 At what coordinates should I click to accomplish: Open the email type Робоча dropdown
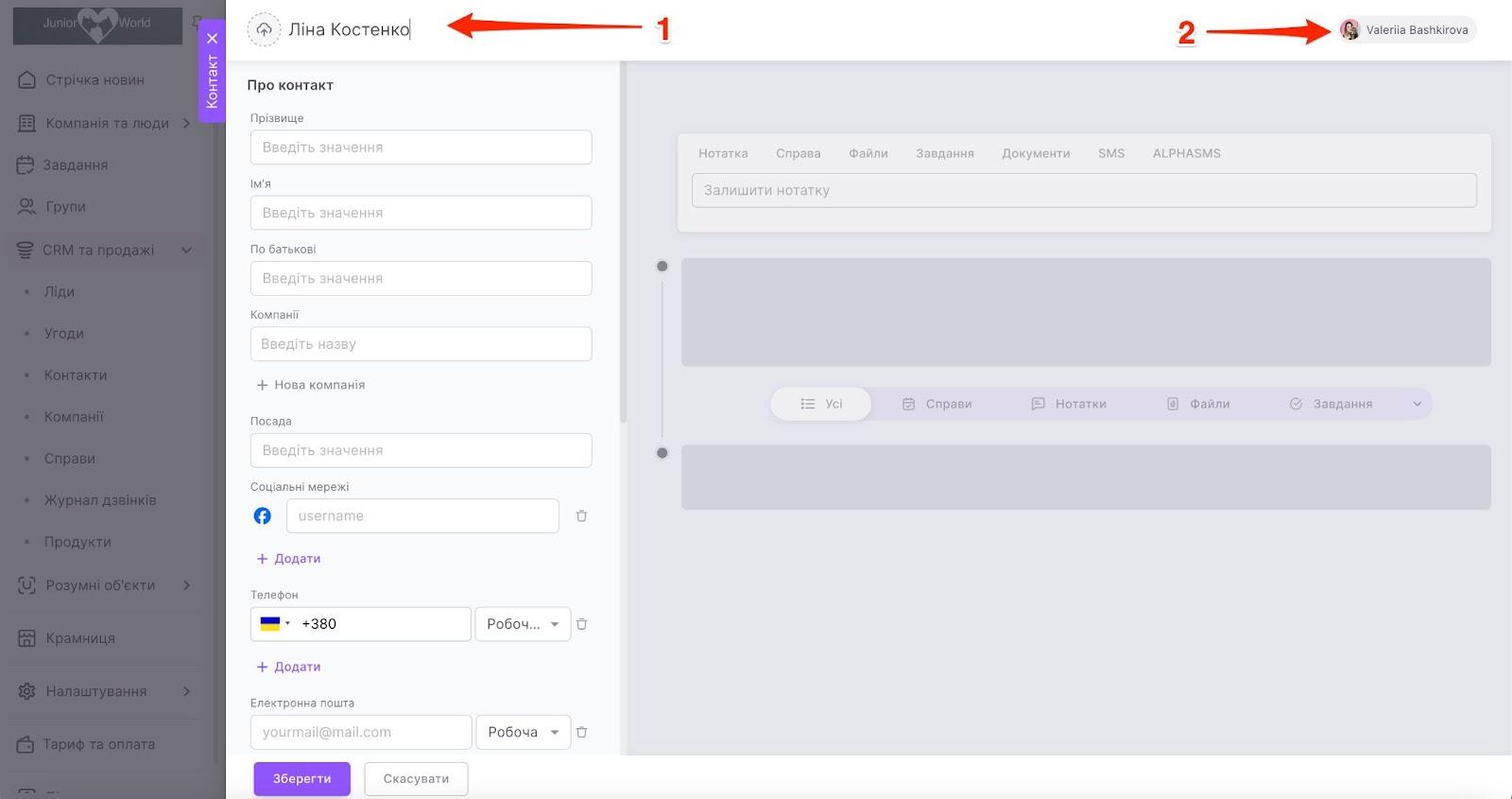coord(523,732)
